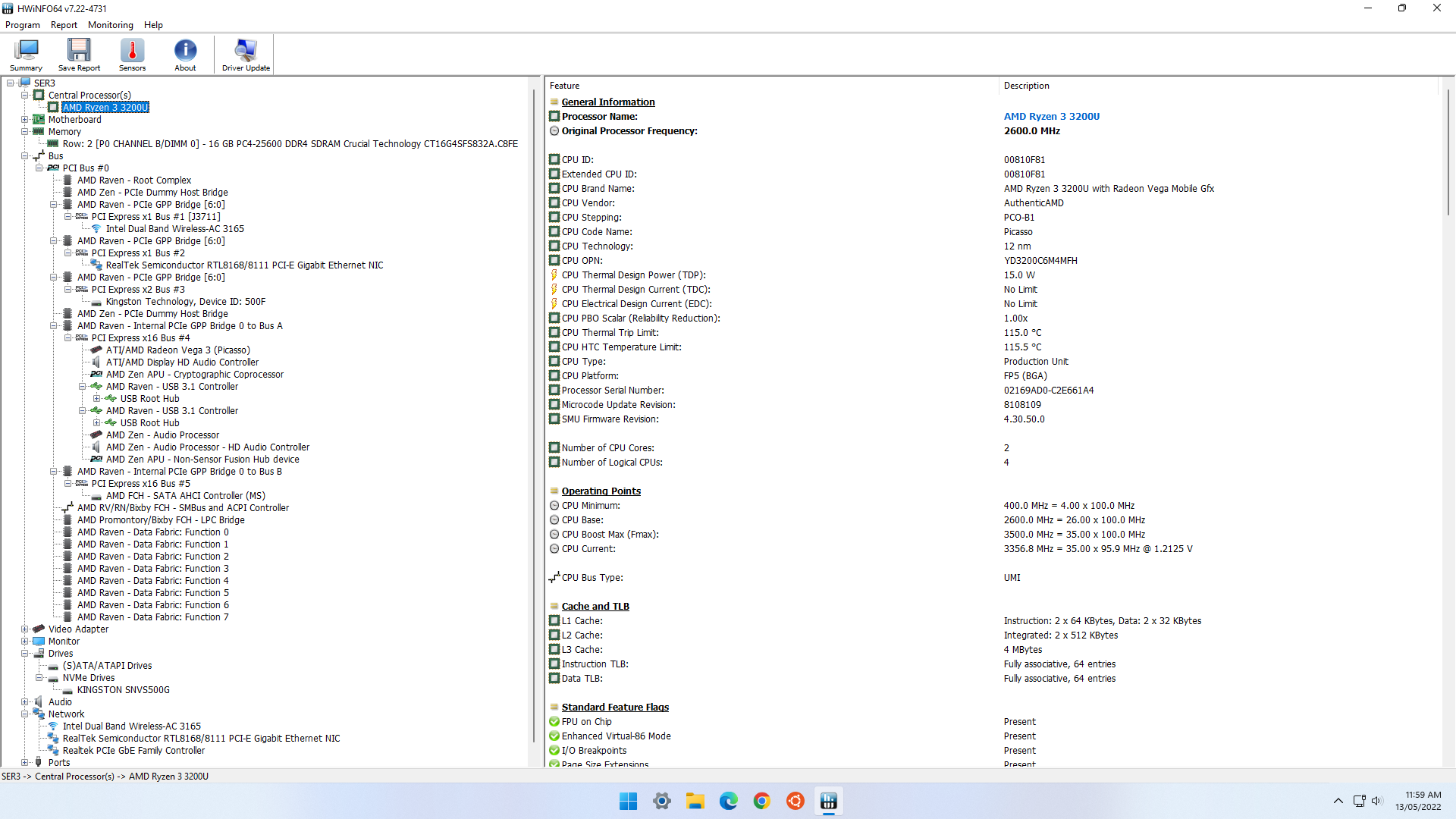Open the Report menu
The width and height of the screenshot is (1456, 819).
pyautogui.click(x=64, y=25)
